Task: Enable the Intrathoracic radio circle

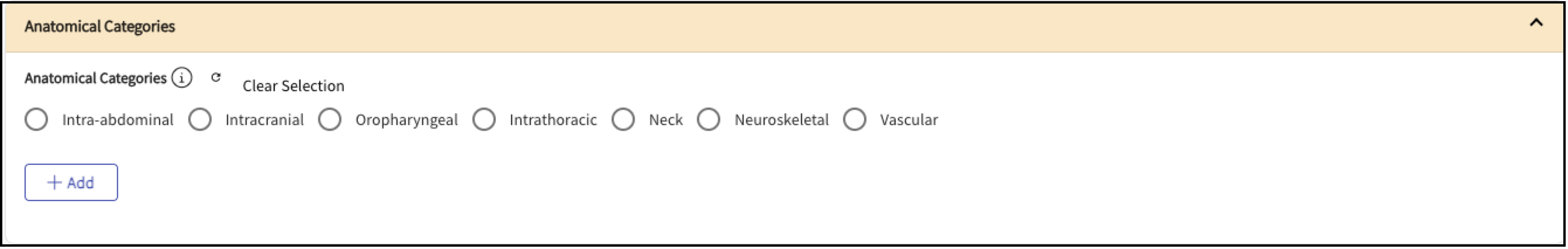Action: 485,119
